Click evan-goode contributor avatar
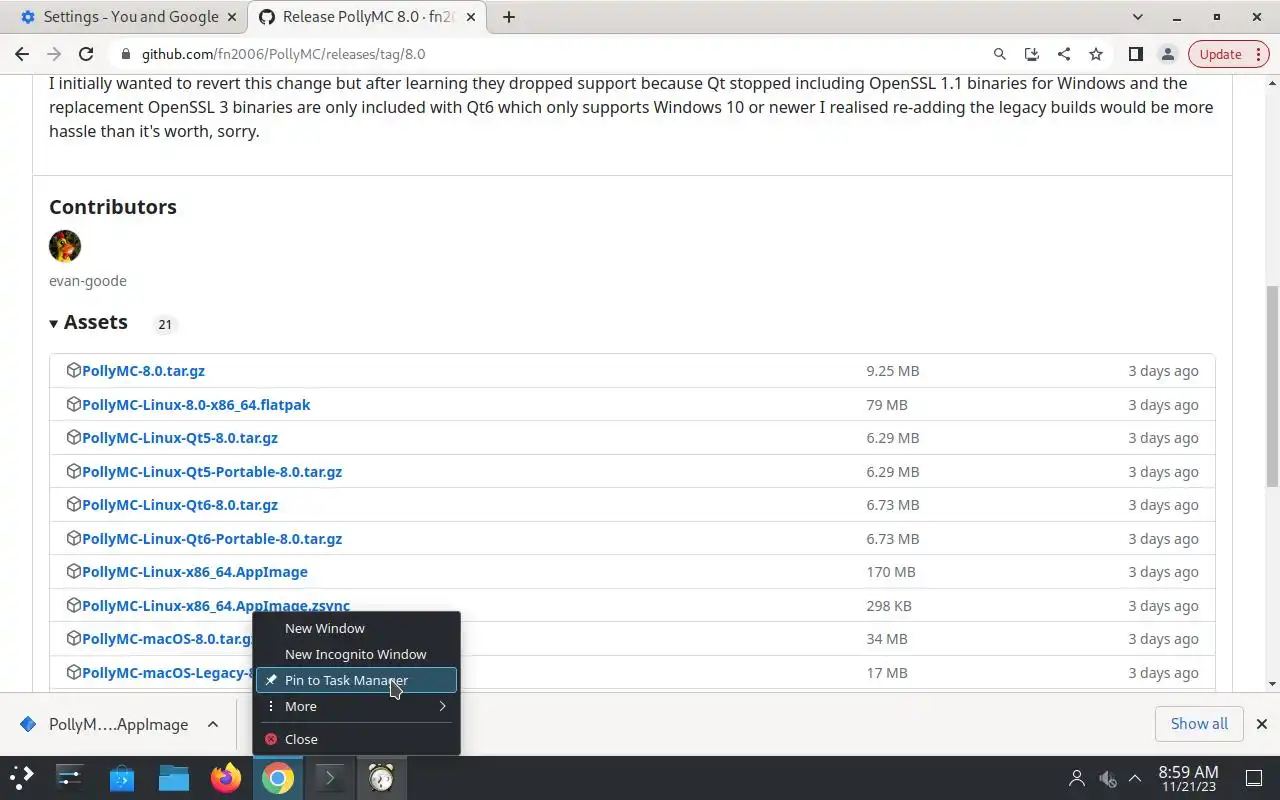The width and height of the screenshot is (1280, 800). click(65, 246)
